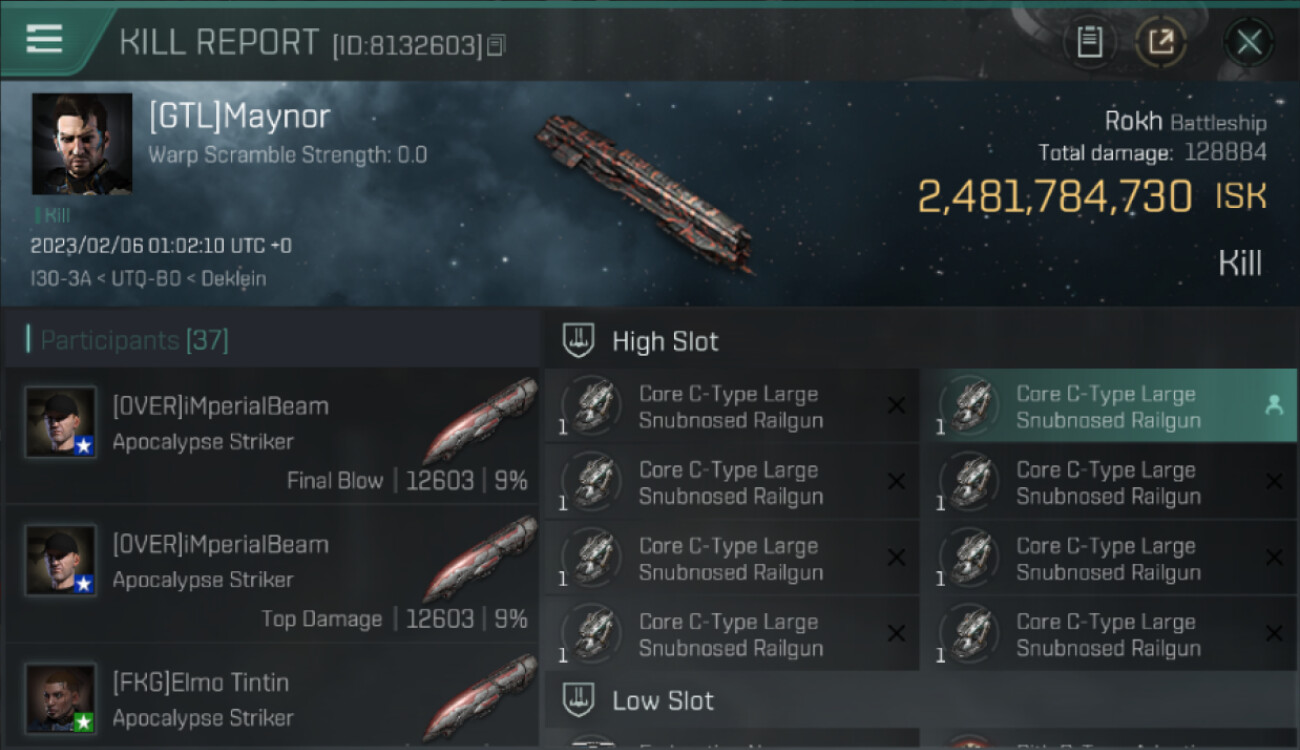Close the kill report window
The height and width of the screenshot is (750, 1300).
(x=1249, y=42)
